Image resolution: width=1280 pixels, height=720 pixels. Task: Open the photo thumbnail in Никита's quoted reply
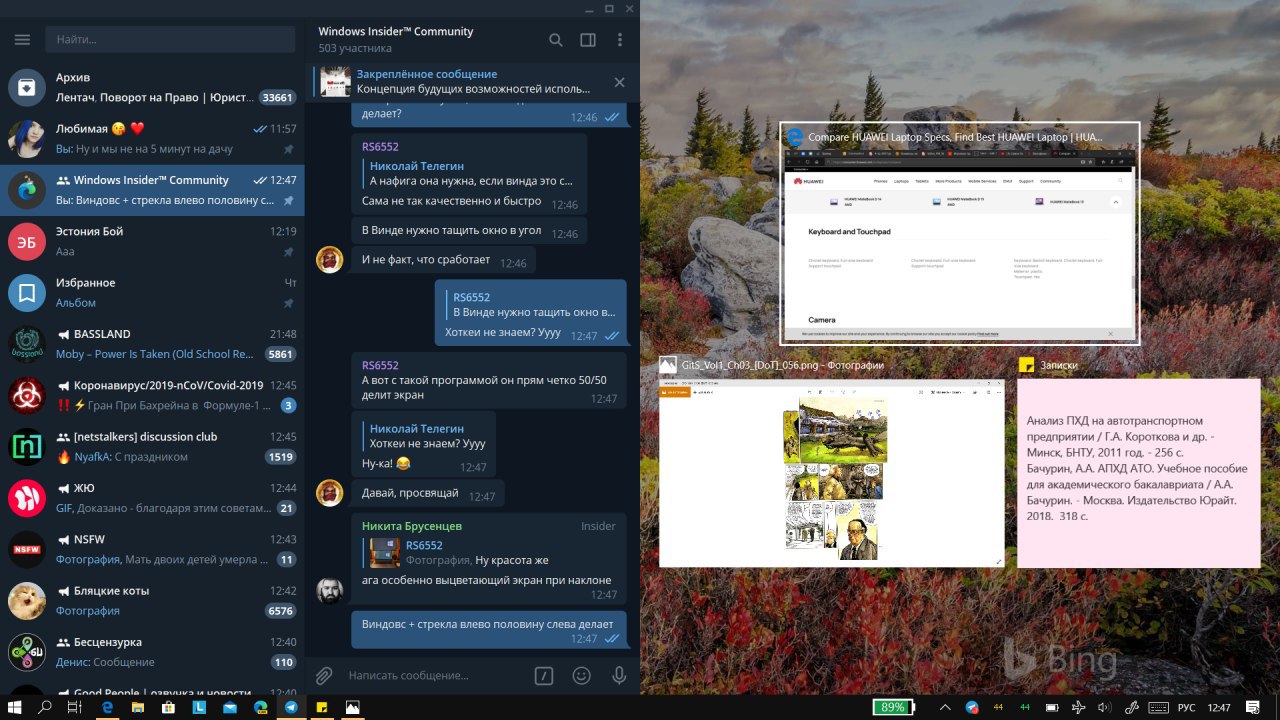click(x=385, y=552)
